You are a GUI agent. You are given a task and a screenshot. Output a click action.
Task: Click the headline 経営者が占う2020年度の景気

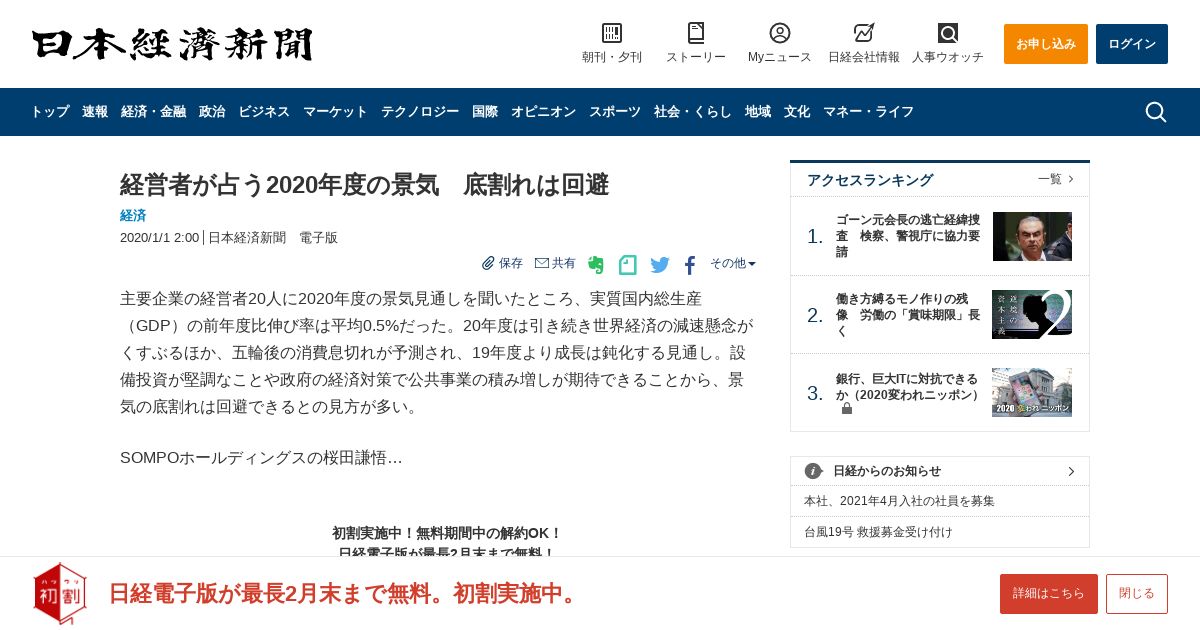(x=364, y=185)
